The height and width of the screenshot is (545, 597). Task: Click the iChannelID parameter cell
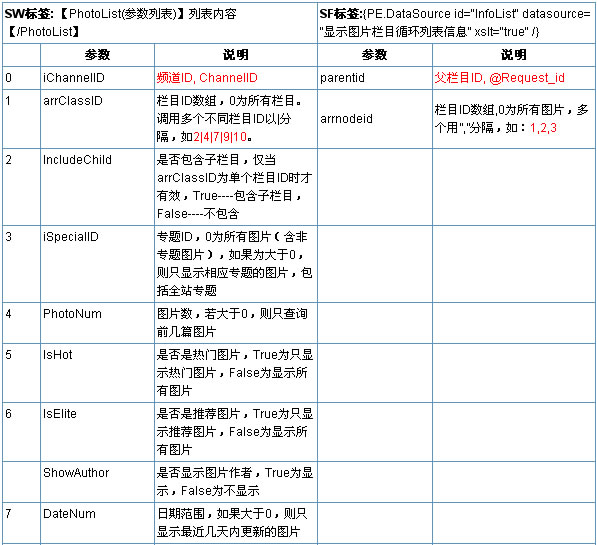click(x=97, y=78)
